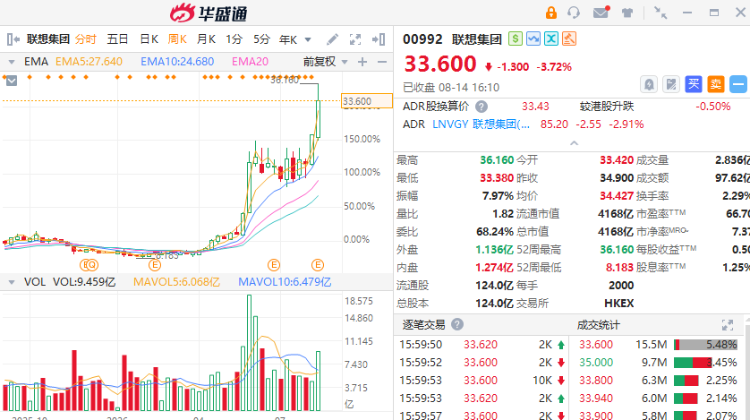Select the pencil drawing tool
This screenshot has width=750, height=420.
[x=332, y=39]
